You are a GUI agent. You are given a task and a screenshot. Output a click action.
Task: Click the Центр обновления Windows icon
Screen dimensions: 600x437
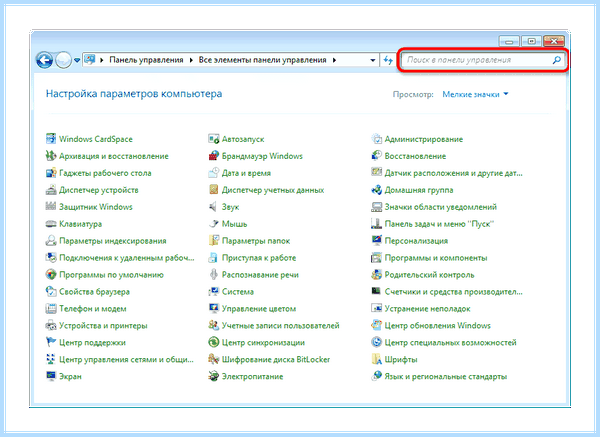click(377, 325)
